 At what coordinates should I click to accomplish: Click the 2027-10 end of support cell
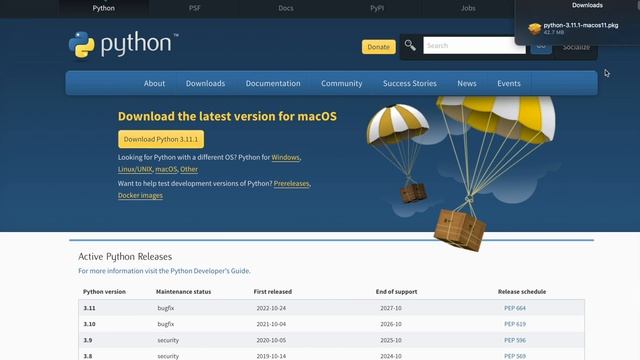coord(391,308)
